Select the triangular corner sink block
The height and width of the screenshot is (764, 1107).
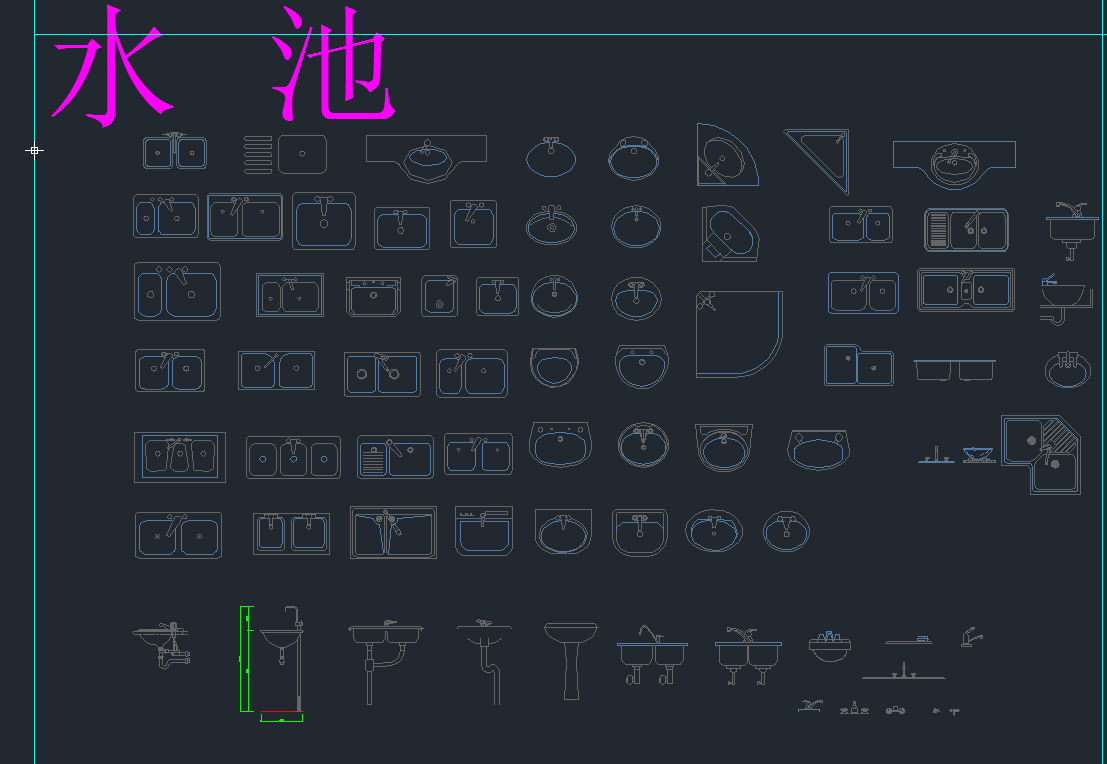pos(818,161)
